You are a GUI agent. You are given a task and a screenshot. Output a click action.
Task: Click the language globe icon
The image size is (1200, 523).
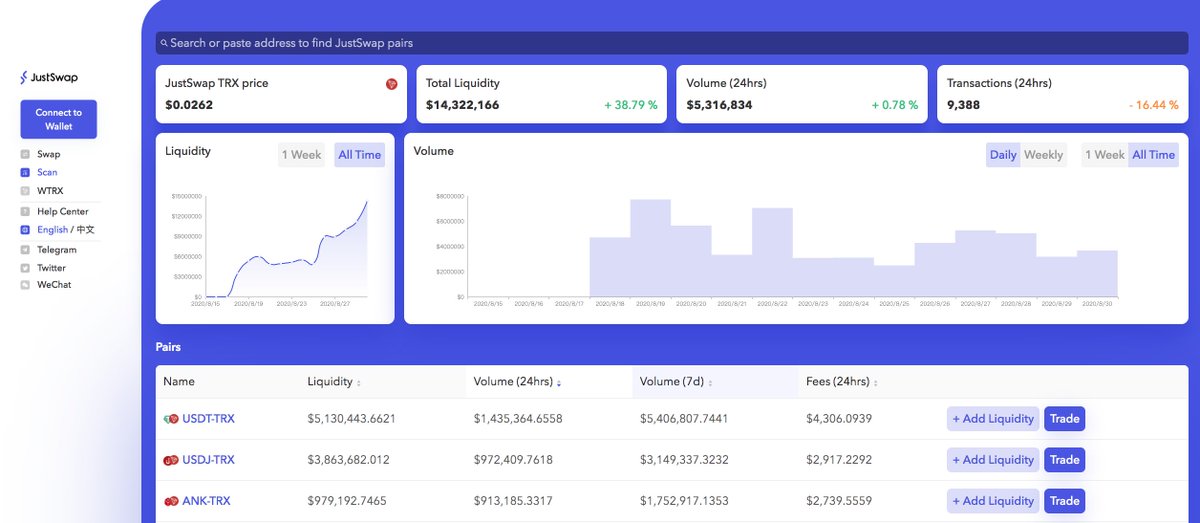(25, 229)
